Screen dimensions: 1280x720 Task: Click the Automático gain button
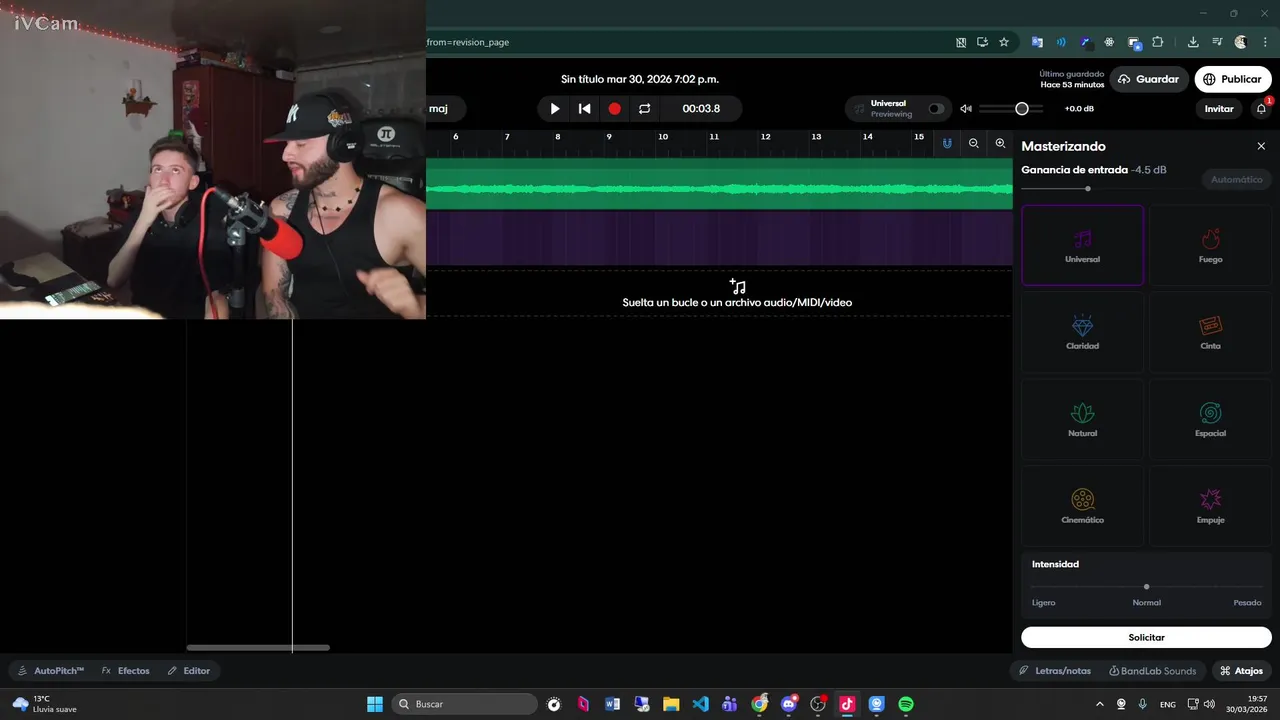point(1236,180)
